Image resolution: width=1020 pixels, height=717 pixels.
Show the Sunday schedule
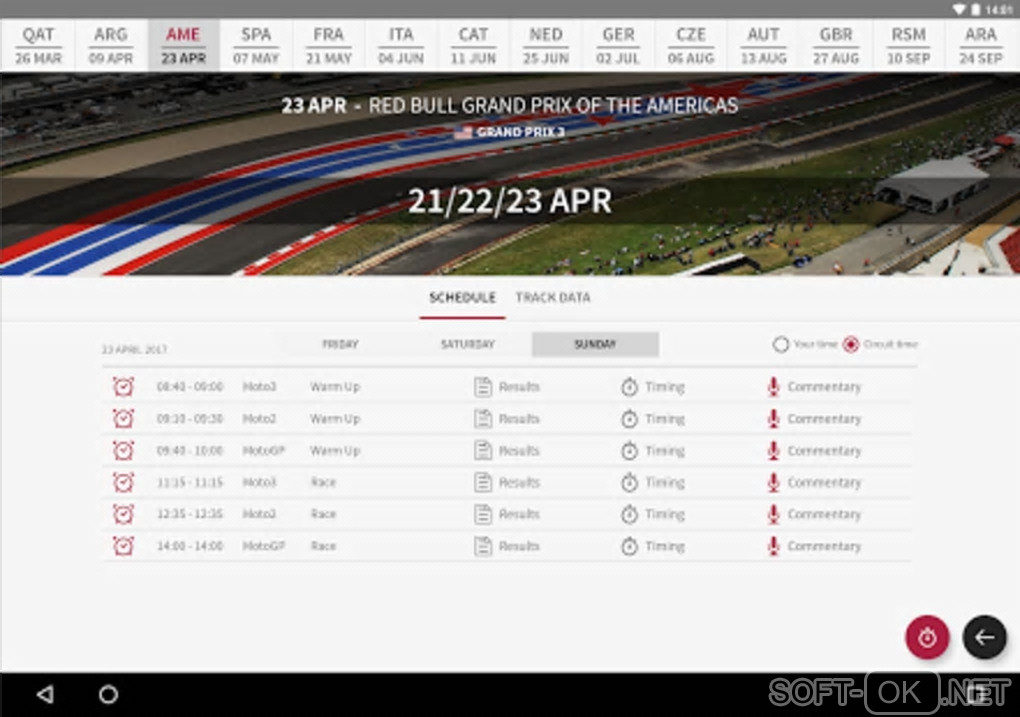coord(595,344)
